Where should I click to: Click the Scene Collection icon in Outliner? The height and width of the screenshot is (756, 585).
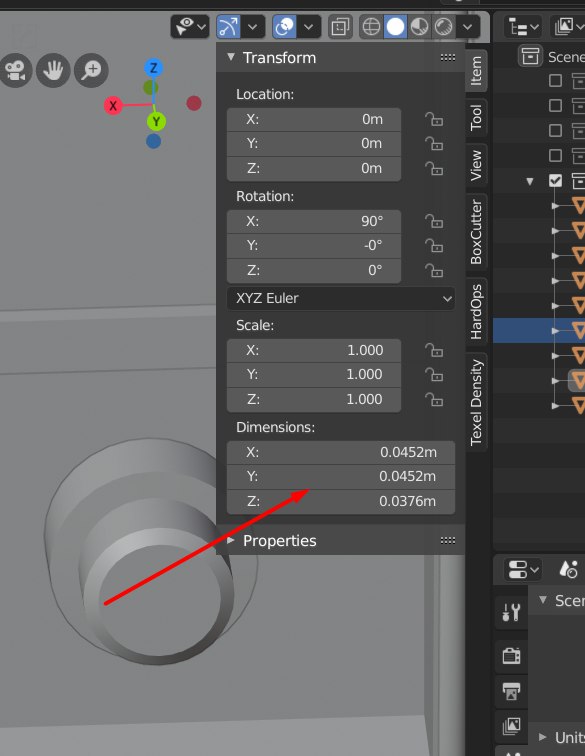pos(530,56)
